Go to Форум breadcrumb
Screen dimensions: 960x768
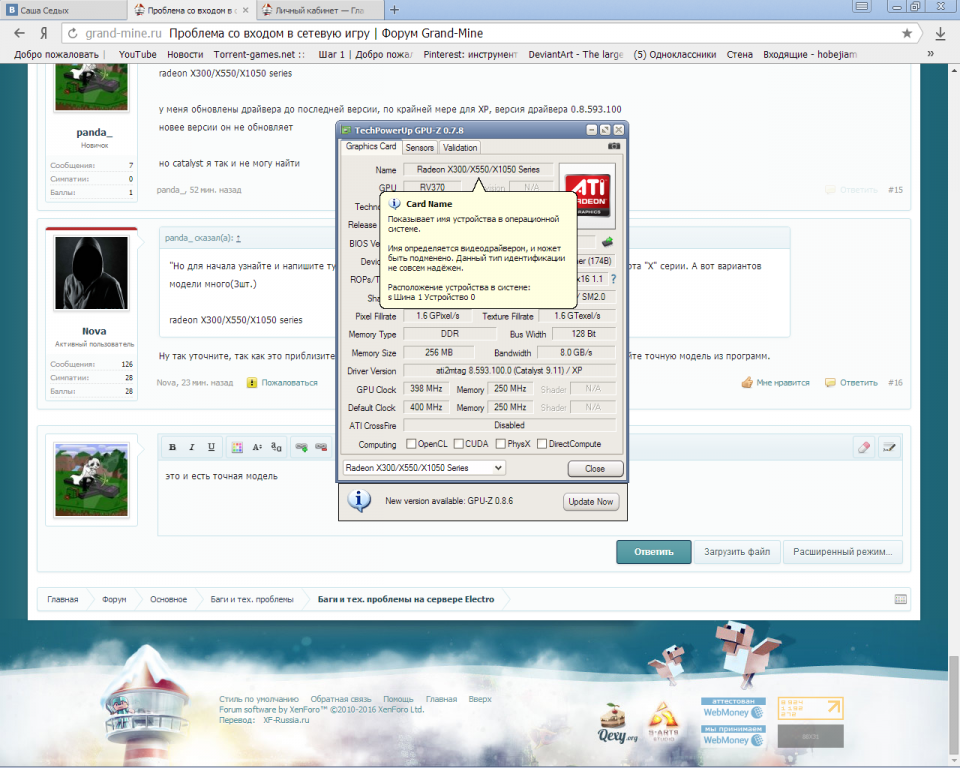tap(114, 599)
